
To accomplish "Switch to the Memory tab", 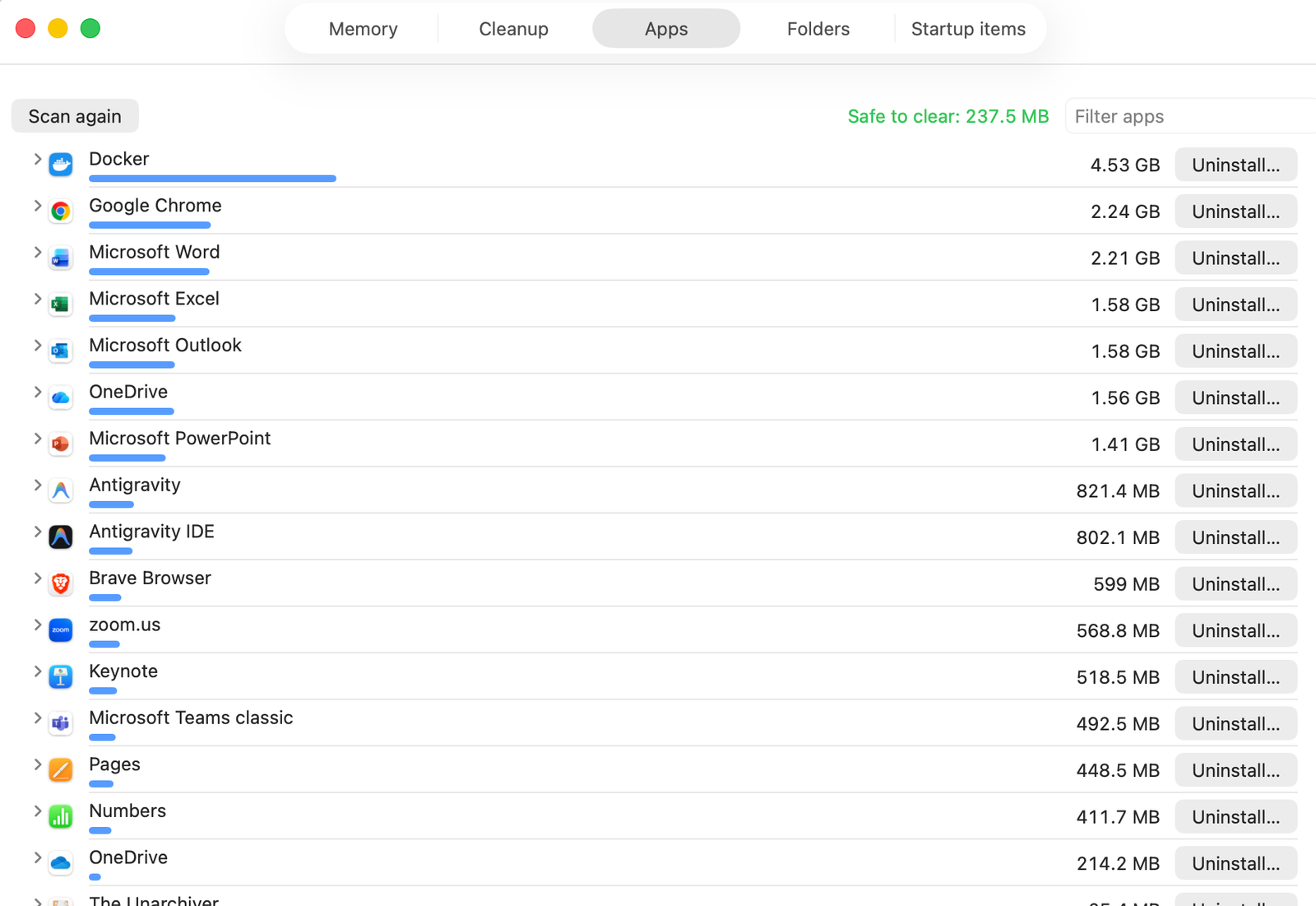I will coord(363,29).
